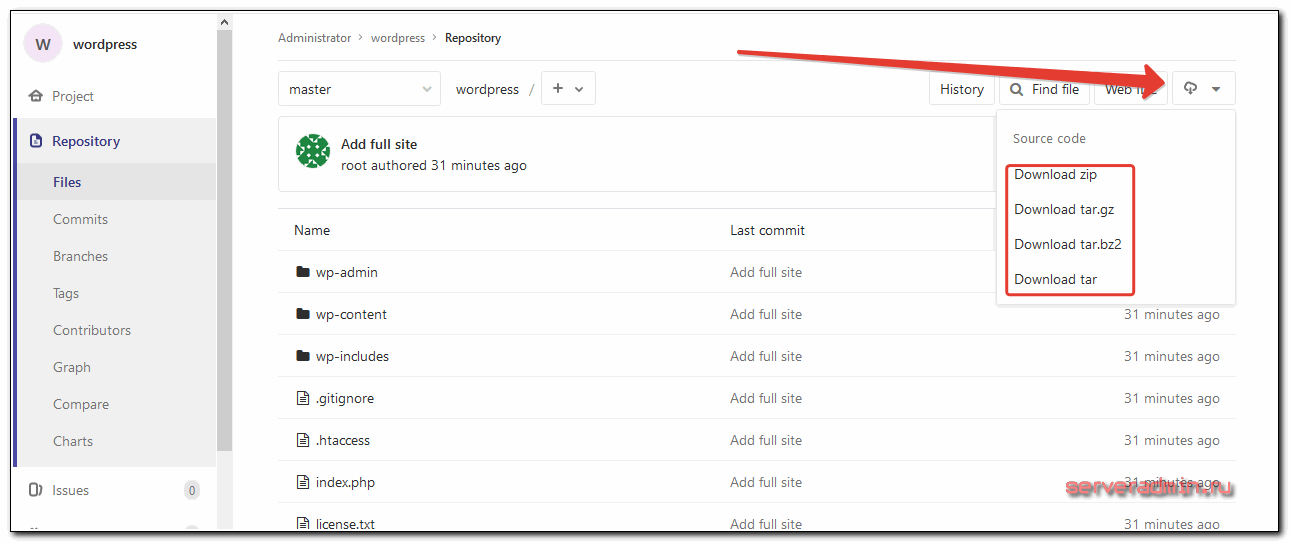Click the .htaccess file icon
The image size is (1290, 543).
point(303,440)
